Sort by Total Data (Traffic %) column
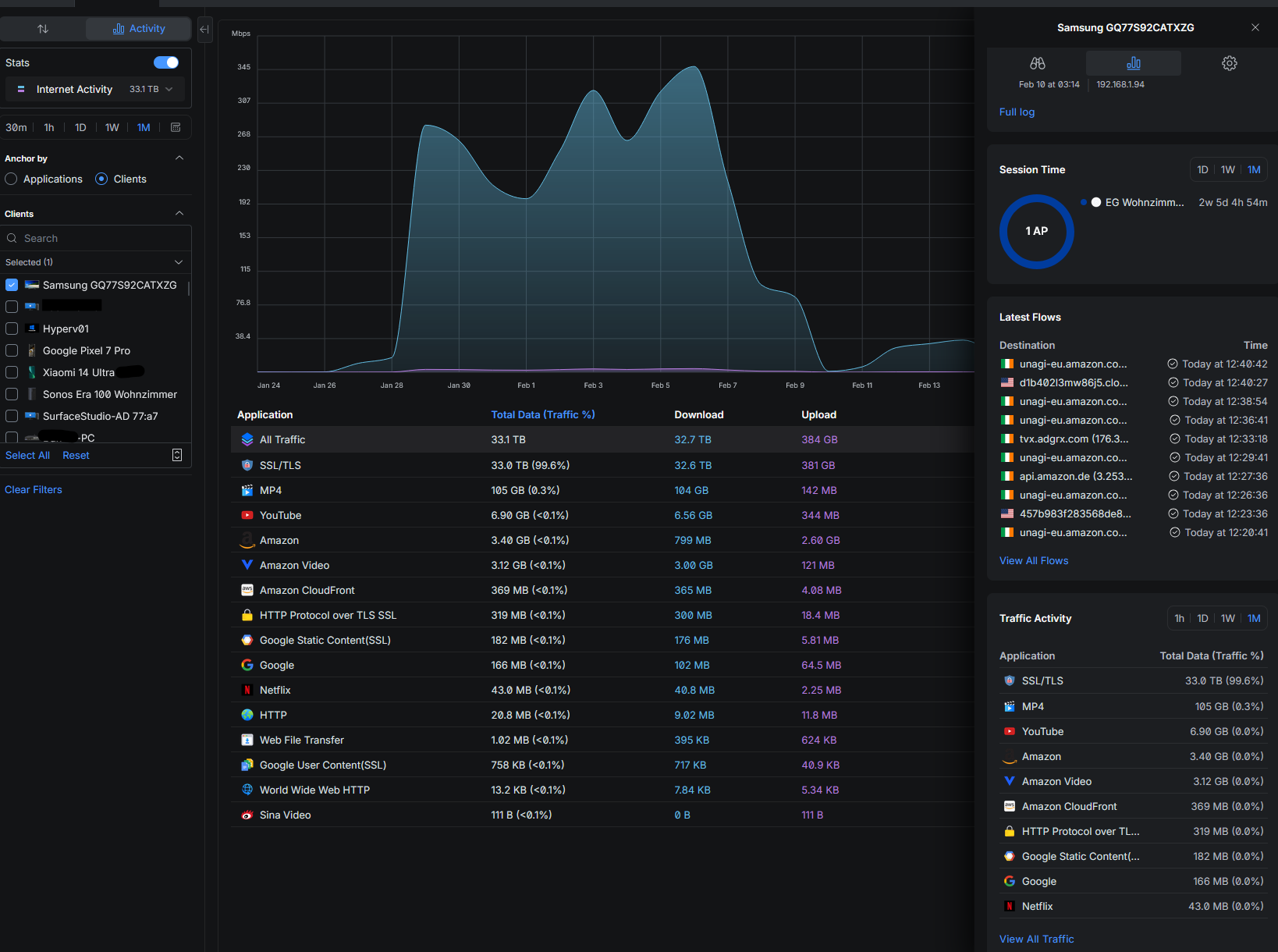The width and height of the screenshot is (1278, 952). (x=543, y=414)
